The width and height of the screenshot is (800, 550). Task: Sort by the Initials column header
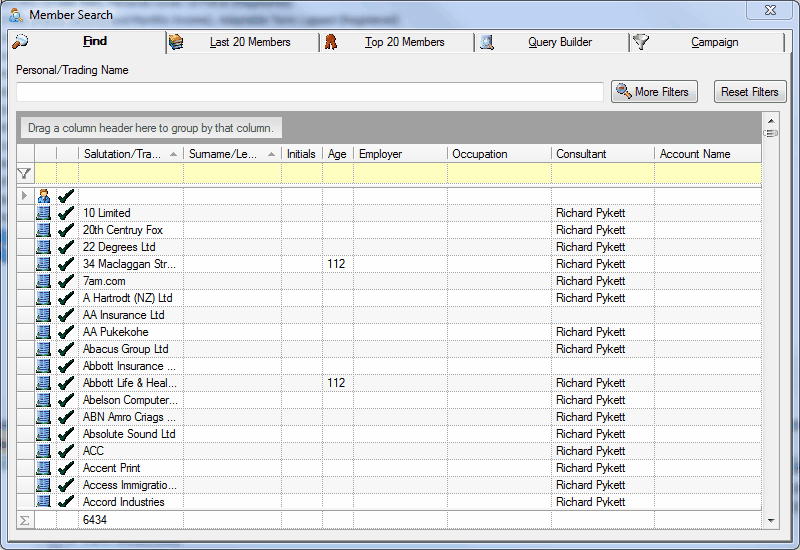301,154
